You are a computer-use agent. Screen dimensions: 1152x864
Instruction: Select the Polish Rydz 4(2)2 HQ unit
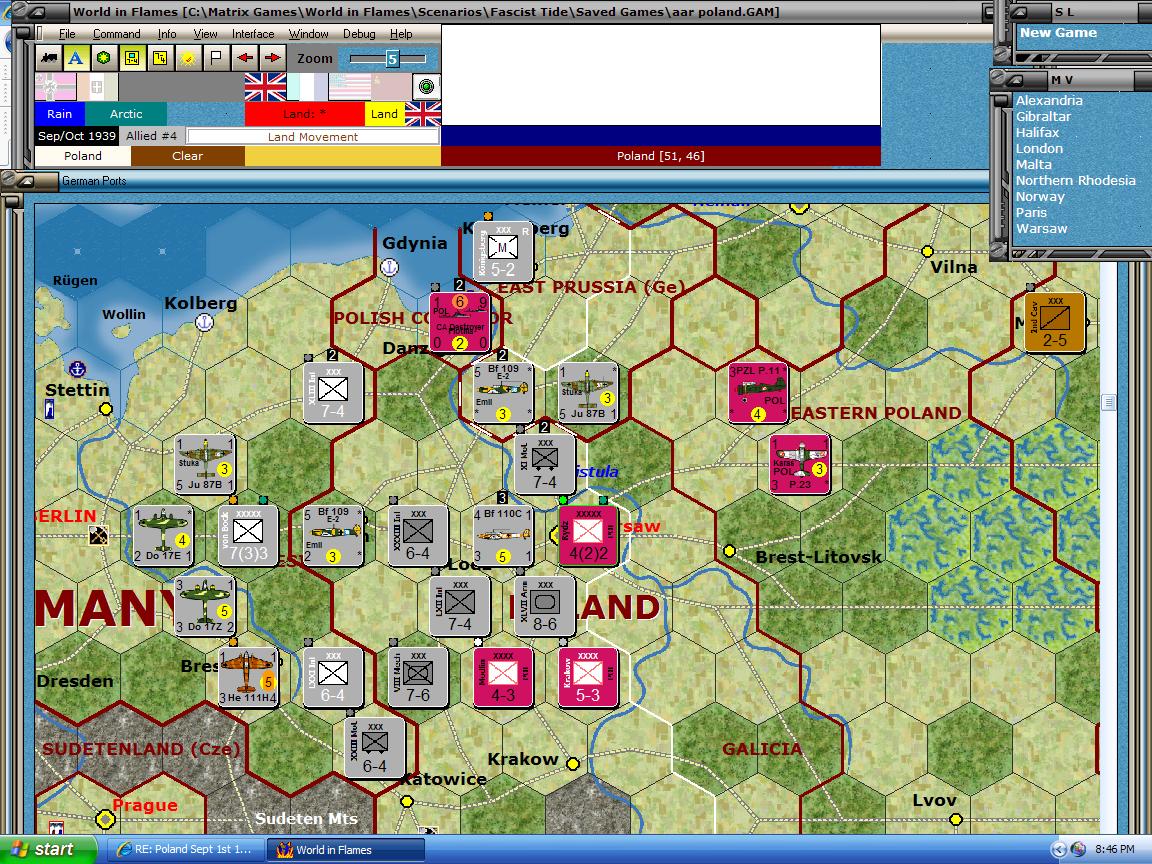(588, 535)
